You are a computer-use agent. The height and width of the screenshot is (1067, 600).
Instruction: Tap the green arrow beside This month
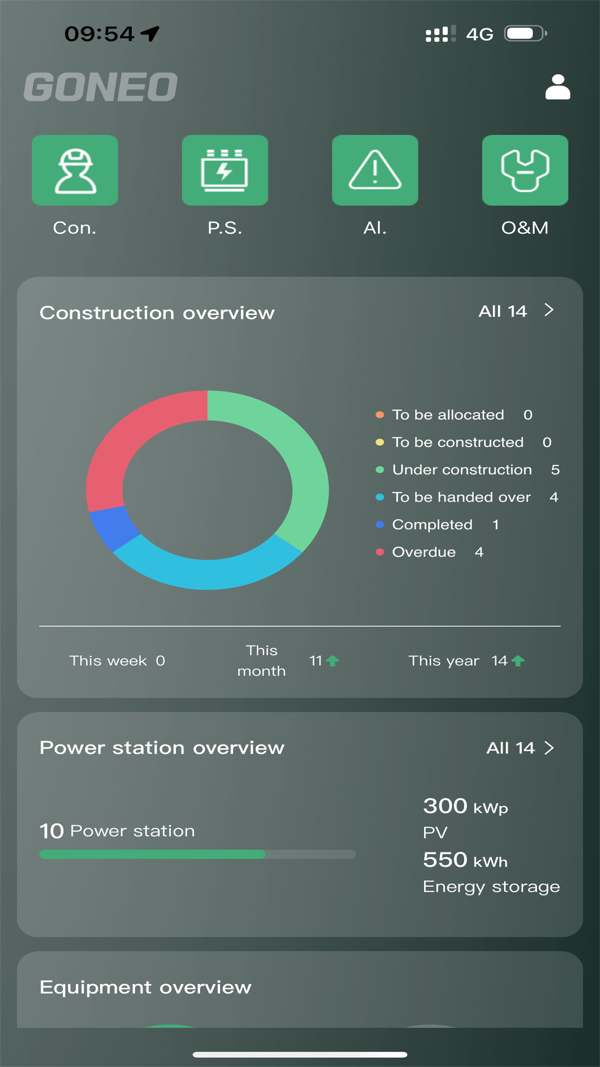[x=332, y=661]
